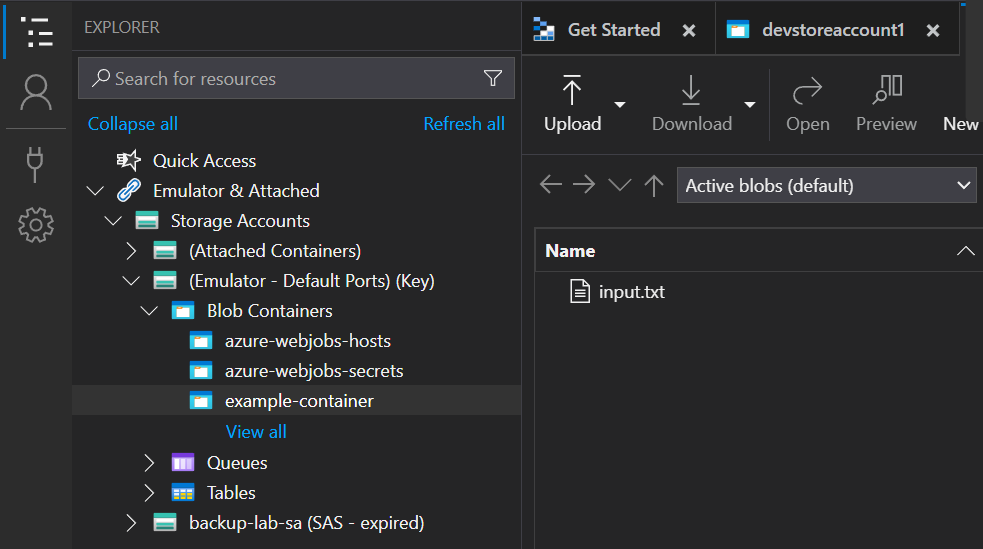Open the Active blobs (default) dropdown
983x549 pixels.
tap(826, 185)
